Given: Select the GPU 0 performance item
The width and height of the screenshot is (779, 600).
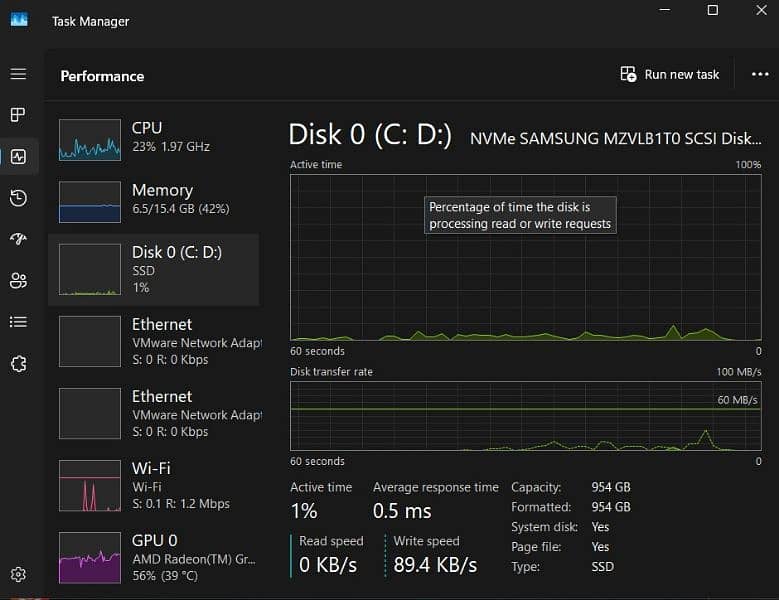Looking at the screenshot, I should pos(153,557).
